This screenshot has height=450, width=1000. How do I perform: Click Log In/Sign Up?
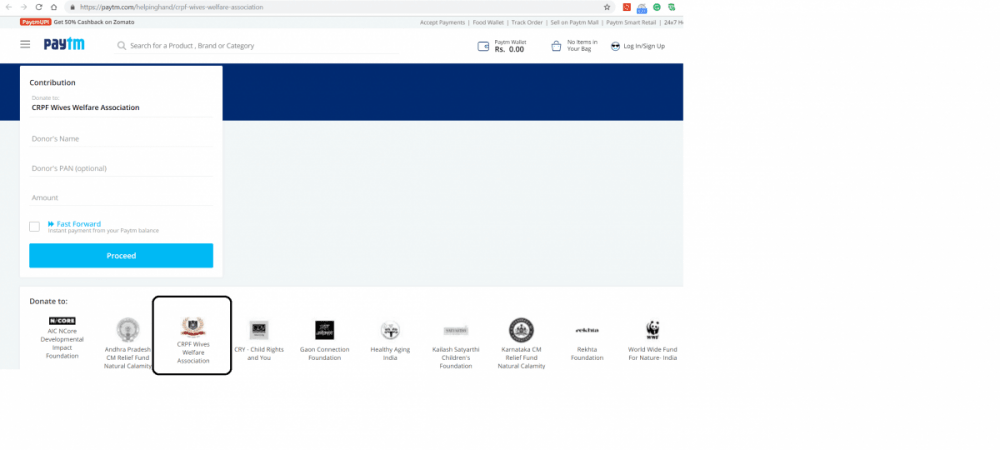643,46
